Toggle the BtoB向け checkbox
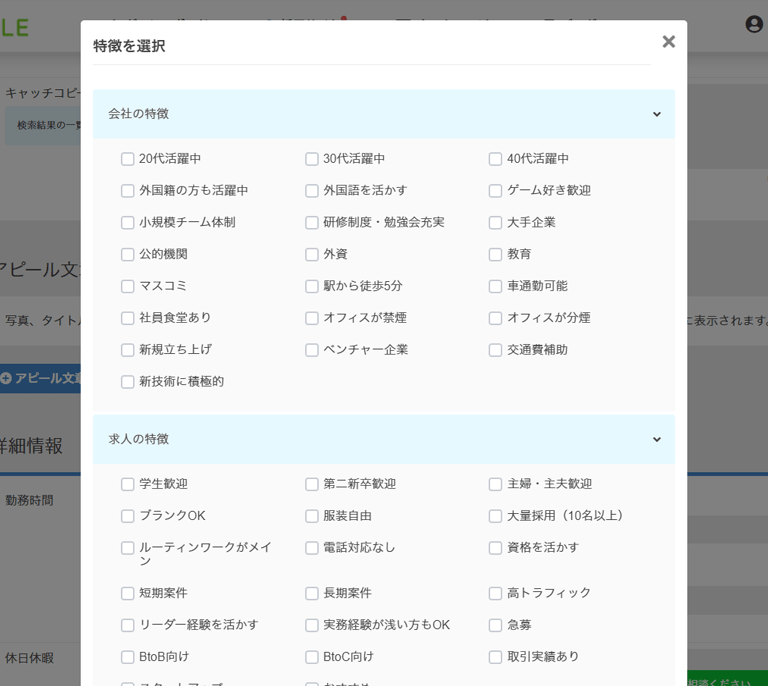The height and width of the screenshot is (686, 768). pyautogui.click(x=128, y=657)
